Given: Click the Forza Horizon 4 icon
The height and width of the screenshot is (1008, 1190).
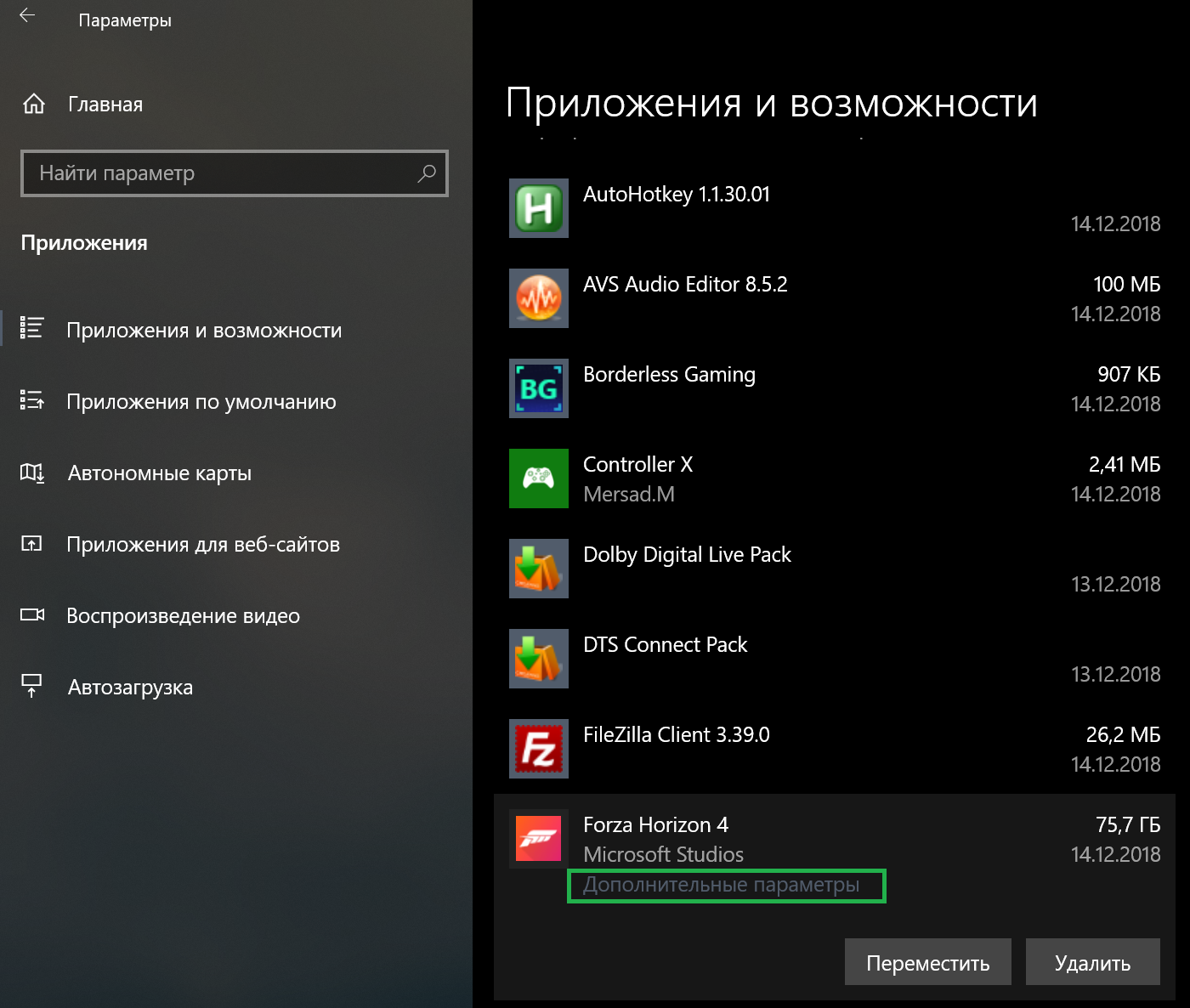Looking at the screenshot, I should coord(539,839).
